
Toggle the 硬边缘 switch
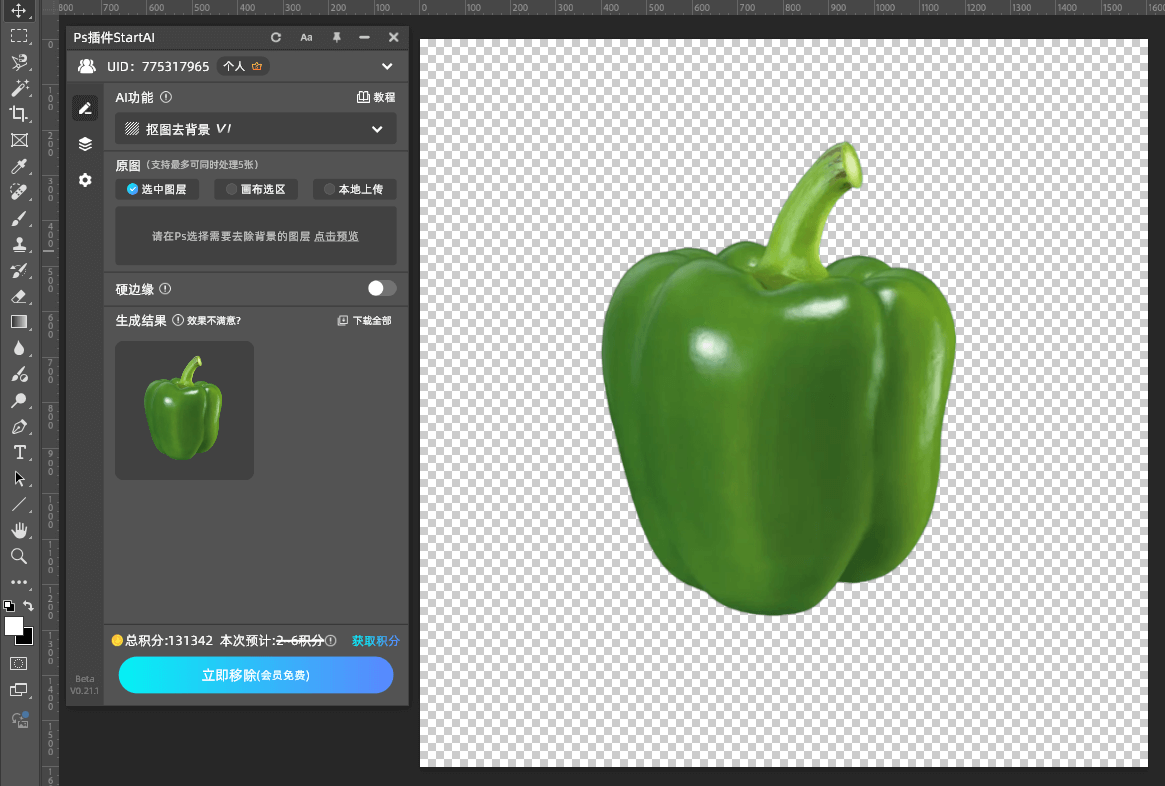click(381, 288)
